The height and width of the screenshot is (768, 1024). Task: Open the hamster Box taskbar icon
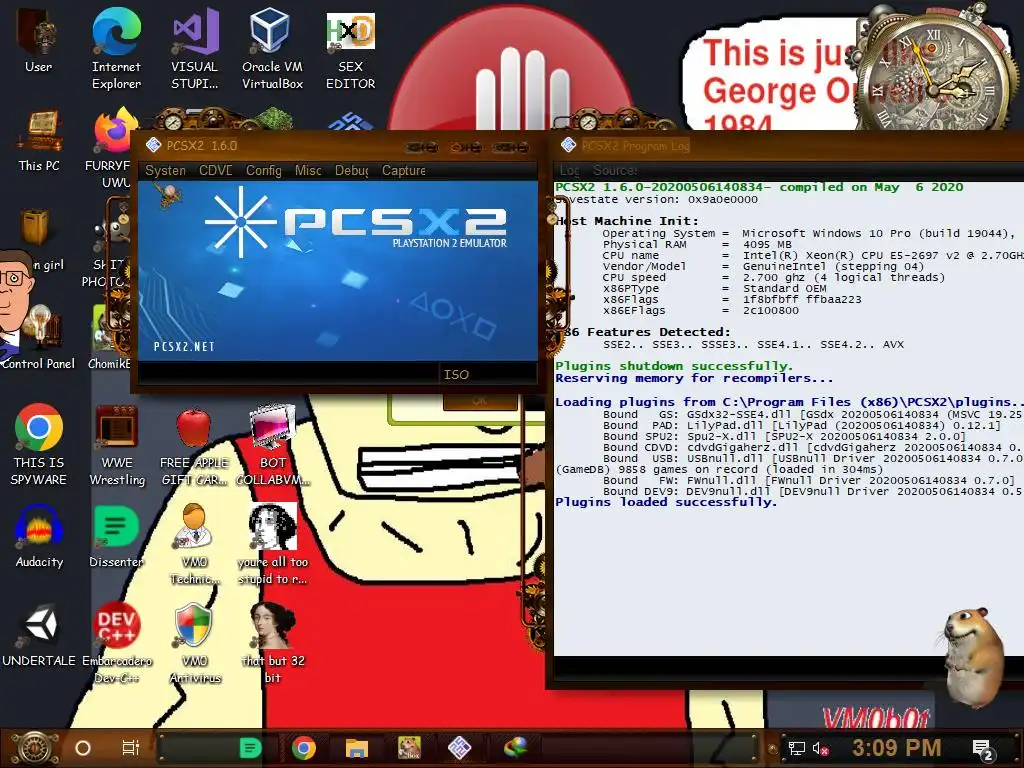point(409,748)
